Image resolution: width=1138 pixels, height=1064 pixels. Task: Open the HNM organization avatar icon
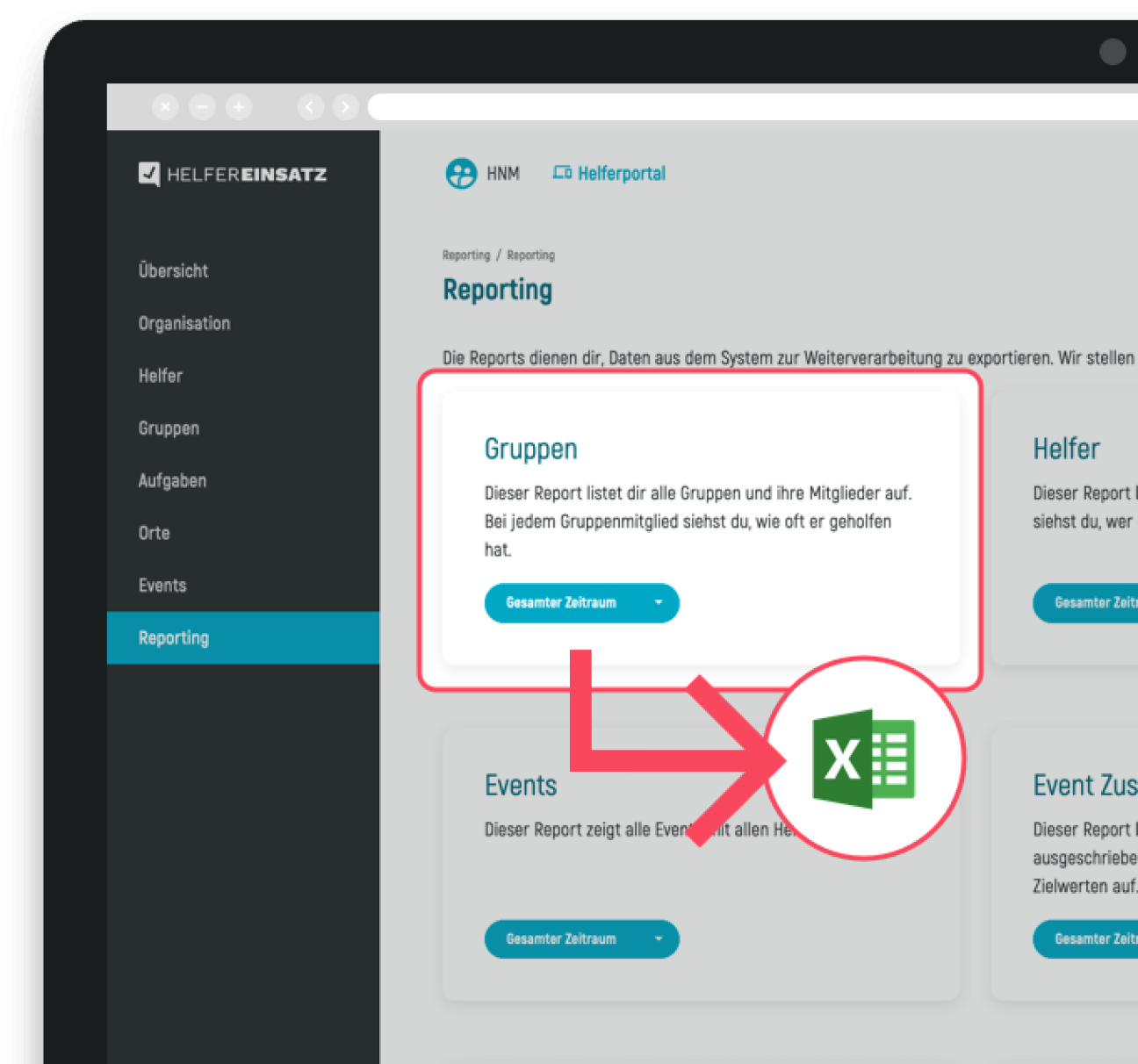tap(460, 173)
